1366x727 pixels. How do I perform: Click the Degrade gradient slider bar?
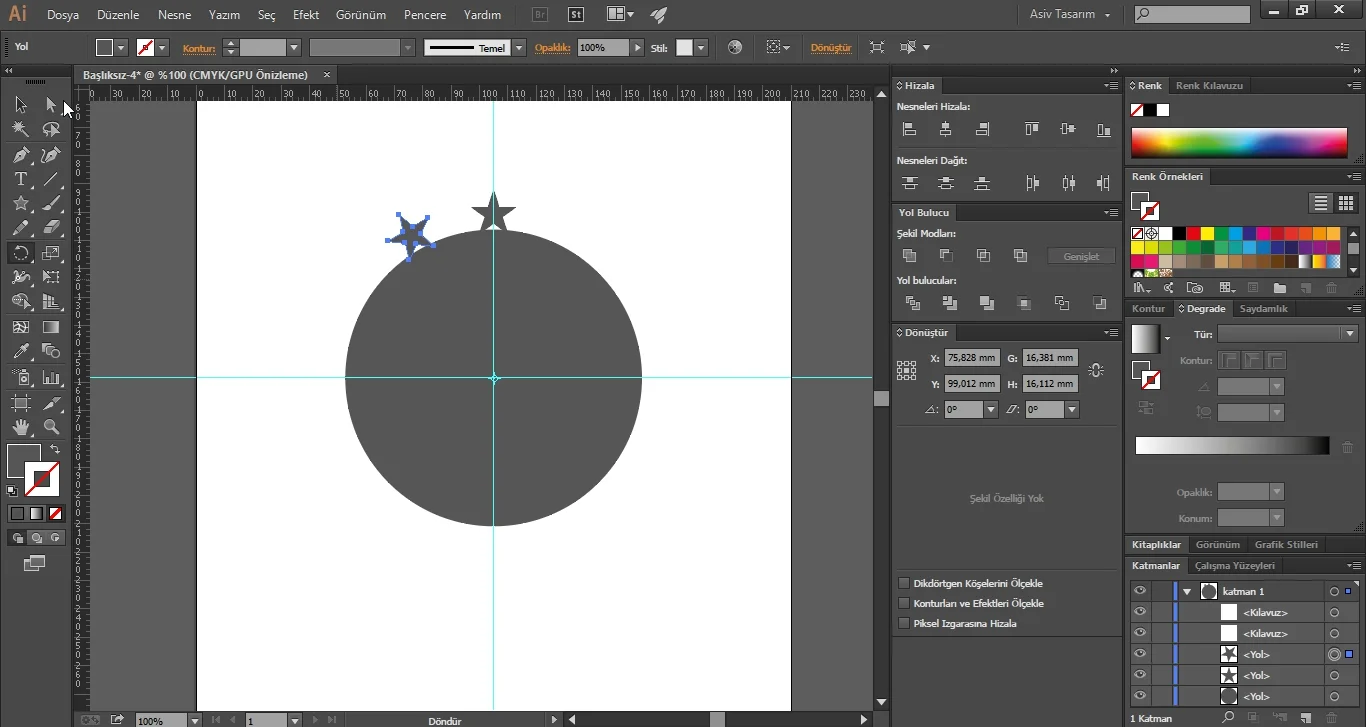1232,446
